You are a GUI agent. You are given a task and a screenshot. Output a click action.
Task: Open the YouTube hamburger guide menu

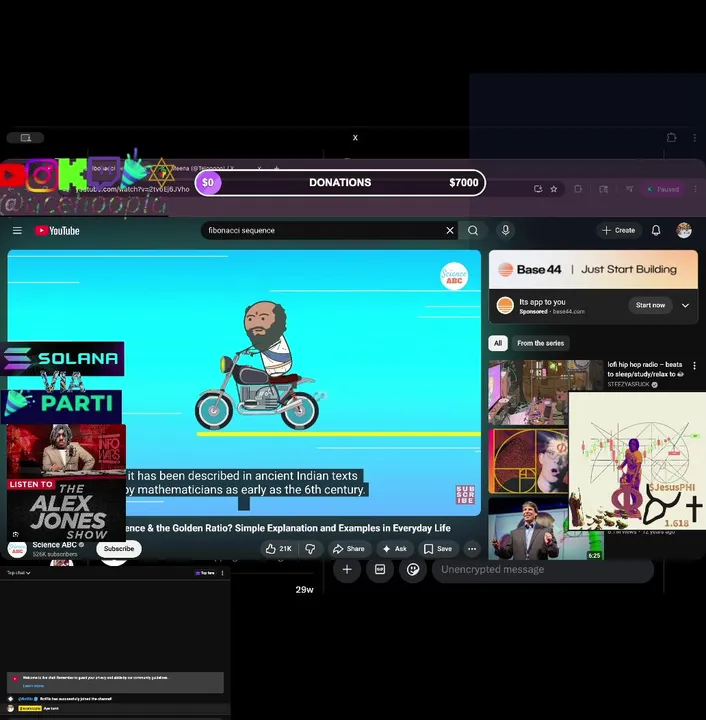[17, 231]
